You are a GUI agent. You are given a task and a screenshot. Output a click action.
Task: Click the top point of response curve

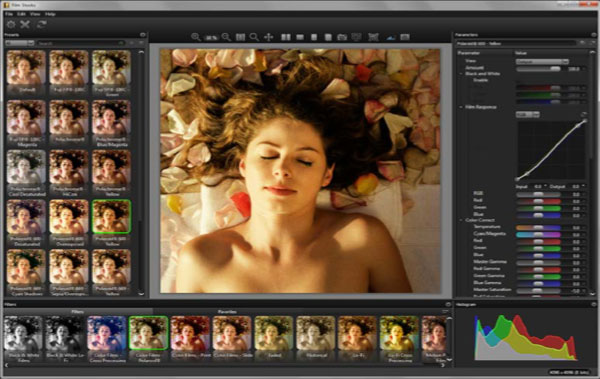pos(585,121)
